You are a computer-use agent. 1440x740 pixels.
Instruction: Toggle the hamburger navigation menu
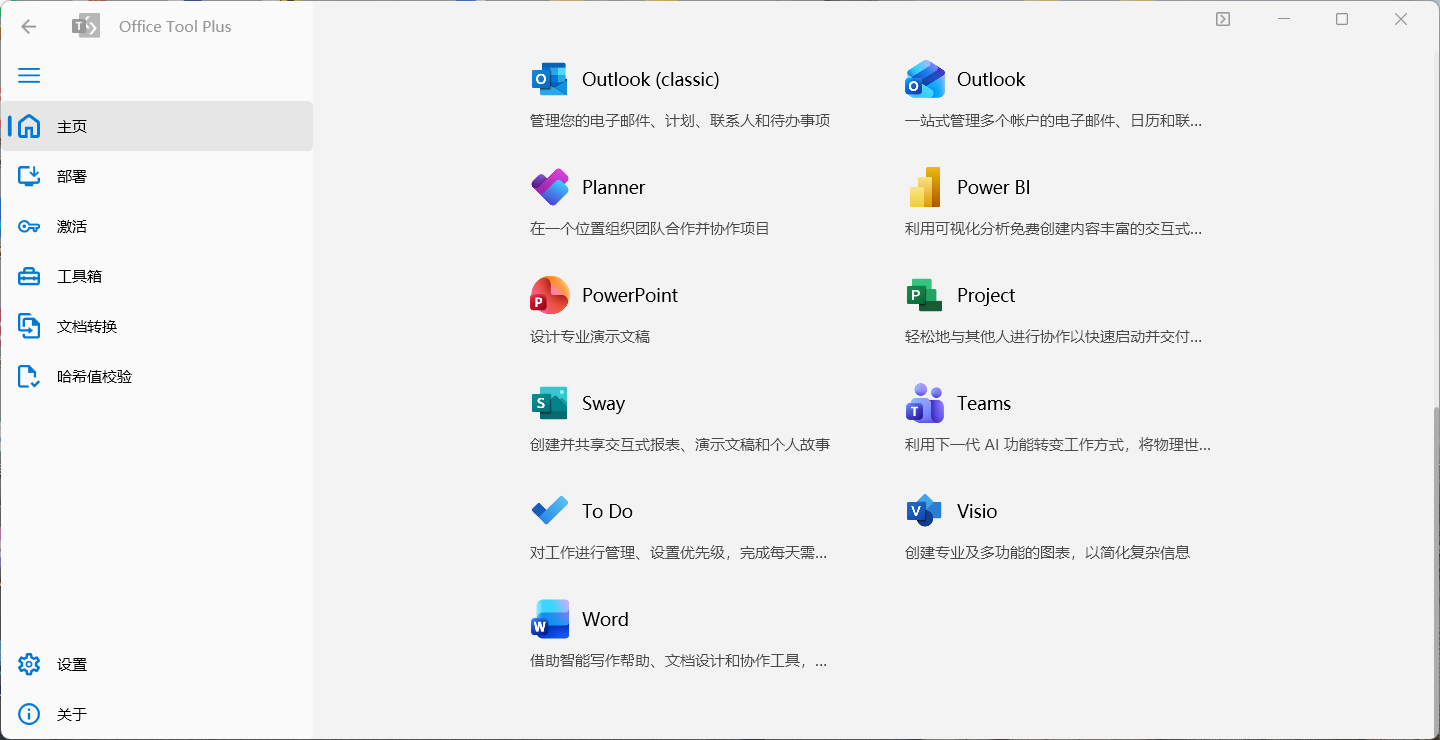[29, 76]
